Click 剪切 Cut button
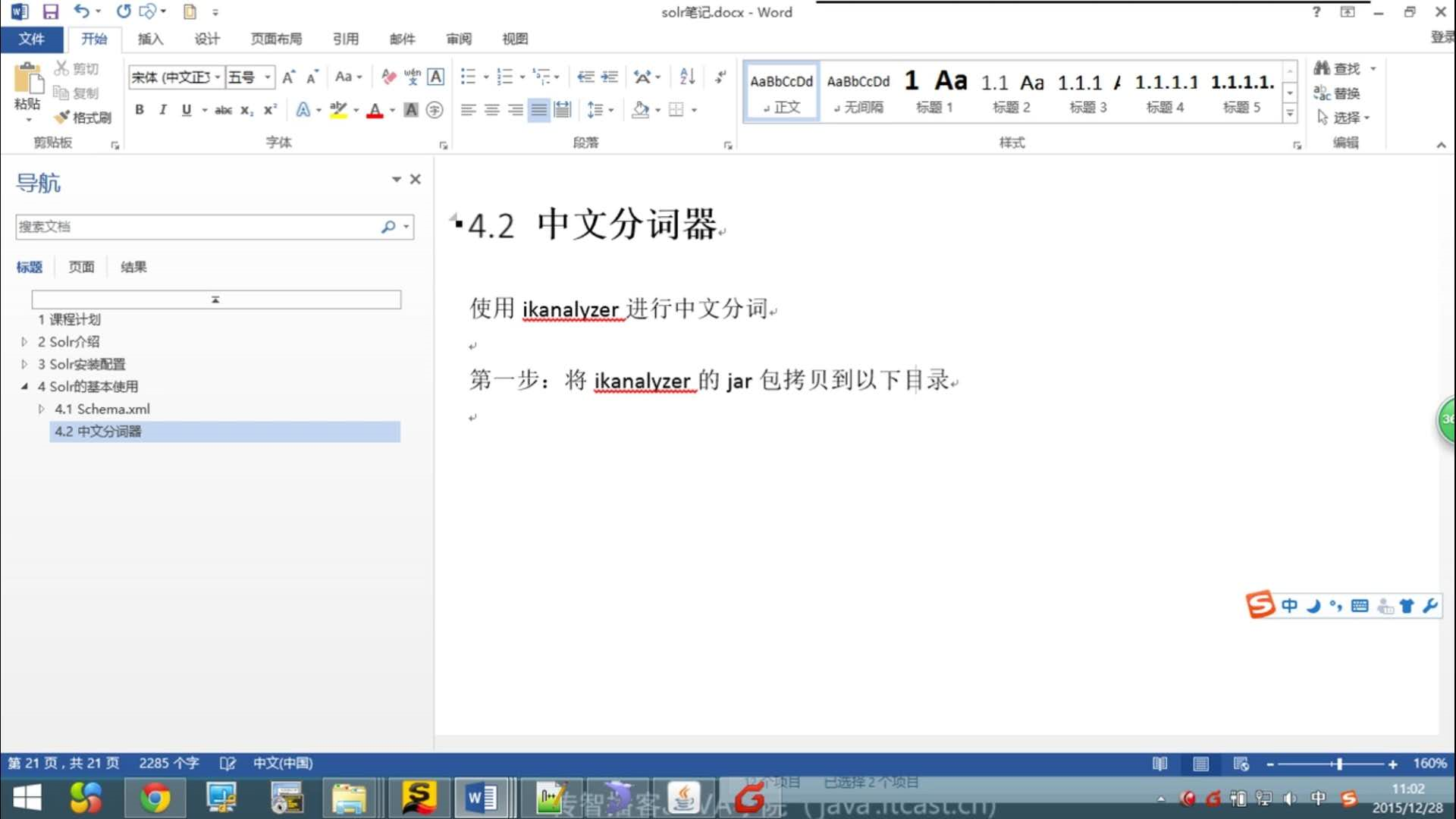 click(x=77, y=68)
